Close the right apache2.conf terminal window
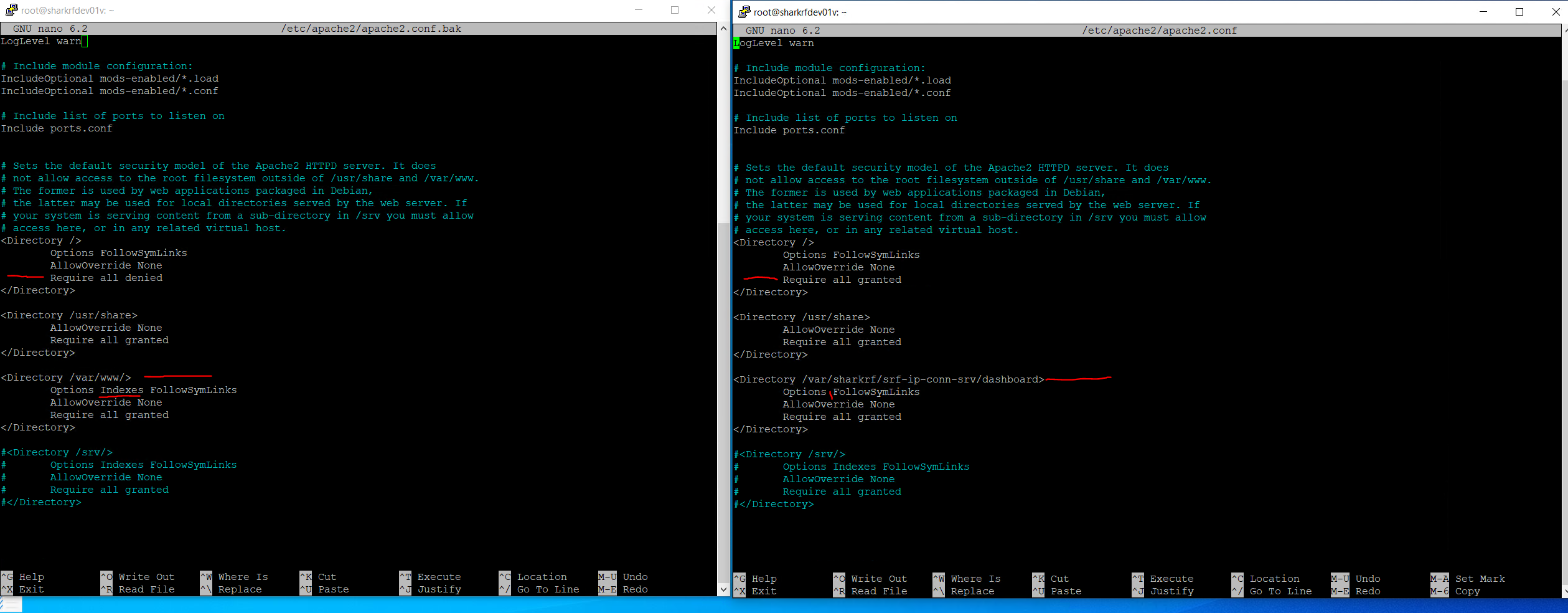 pyautogui.click(x=1556, y=12)
